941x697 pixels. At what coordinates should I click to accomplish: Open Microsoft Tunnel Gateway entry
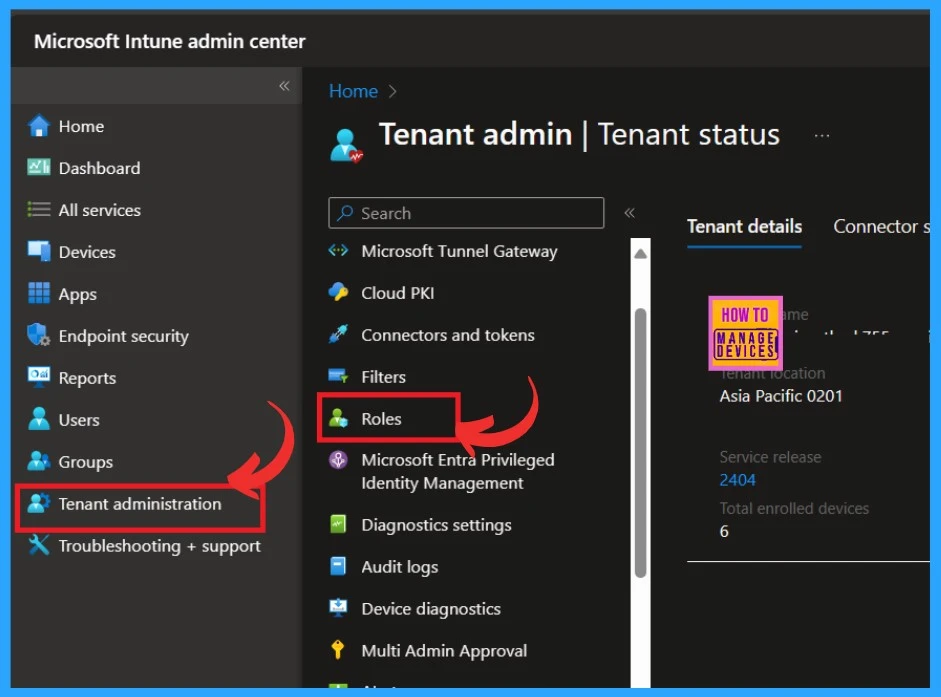459,251
